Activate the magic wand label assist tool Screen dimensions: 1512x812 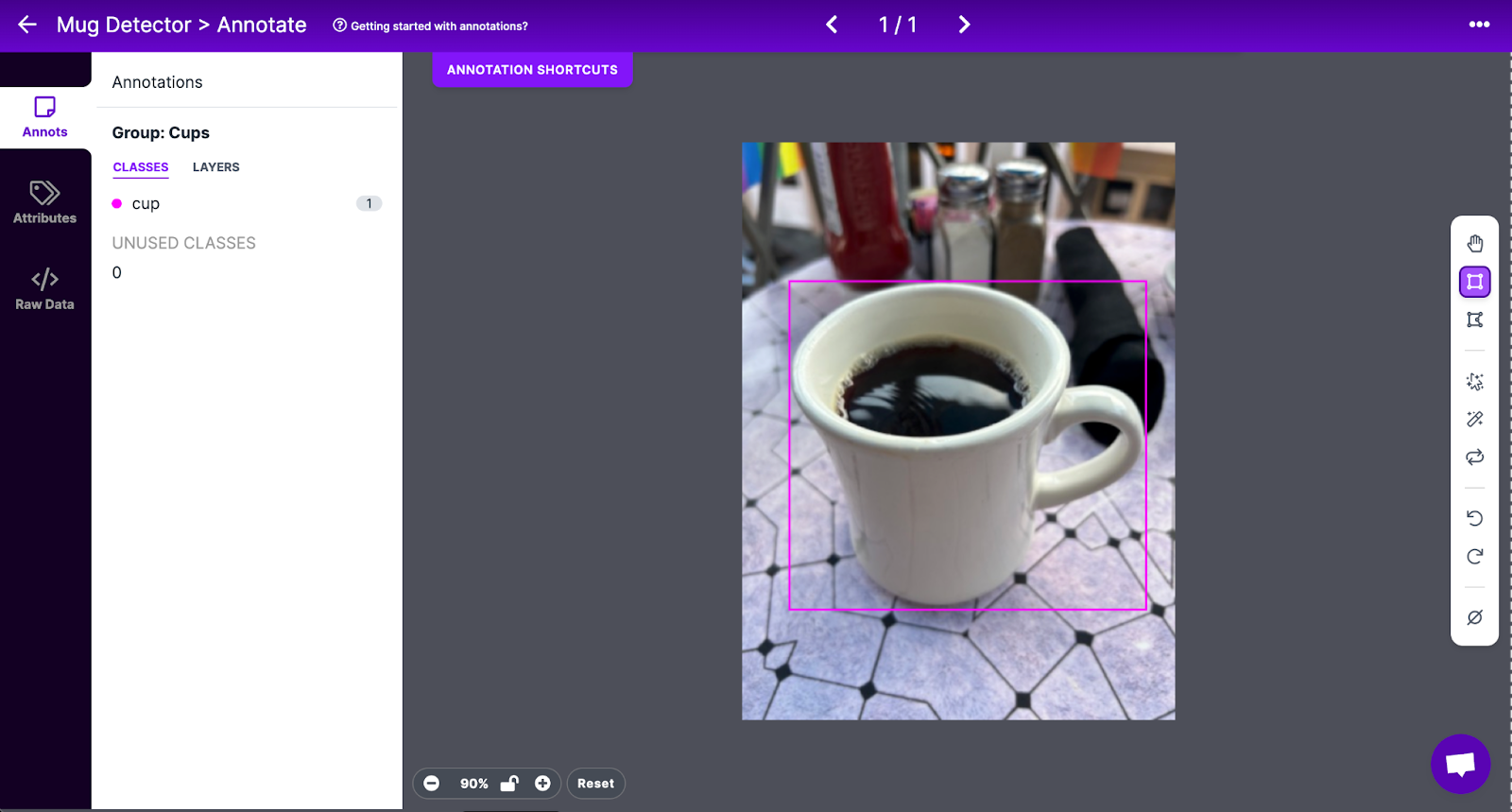pos(1474,419)
